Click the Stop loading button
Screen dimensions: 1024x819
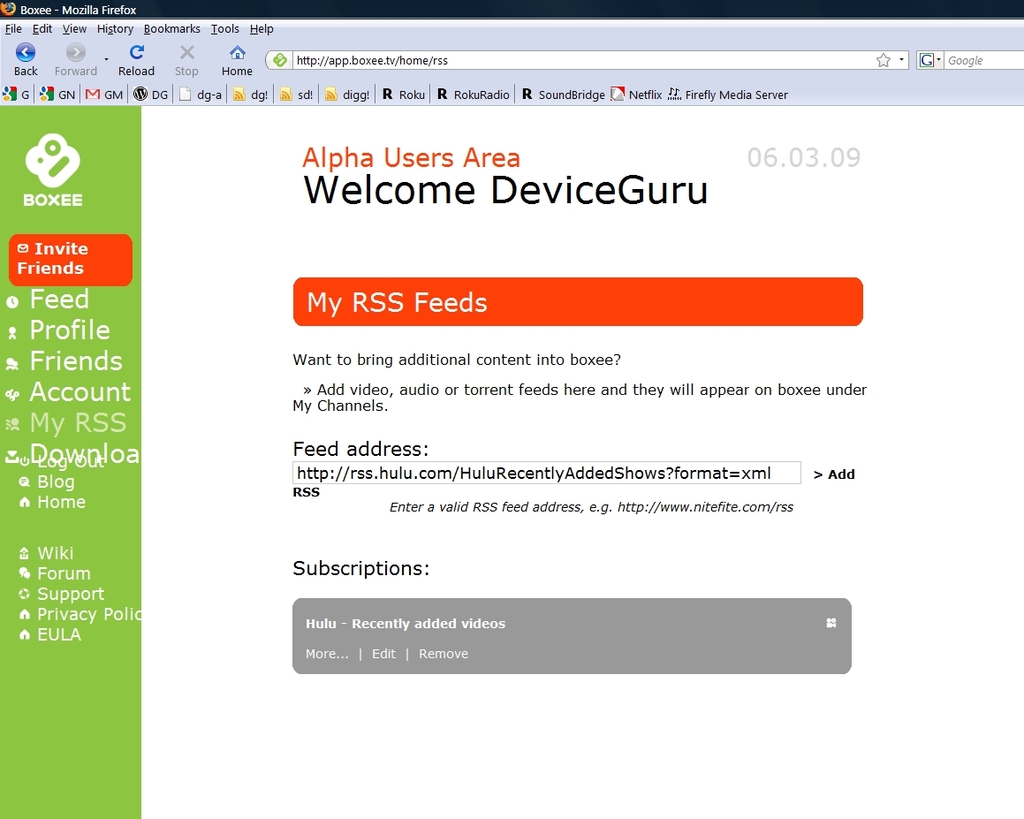pyautogui.click(x=187, y=60)
